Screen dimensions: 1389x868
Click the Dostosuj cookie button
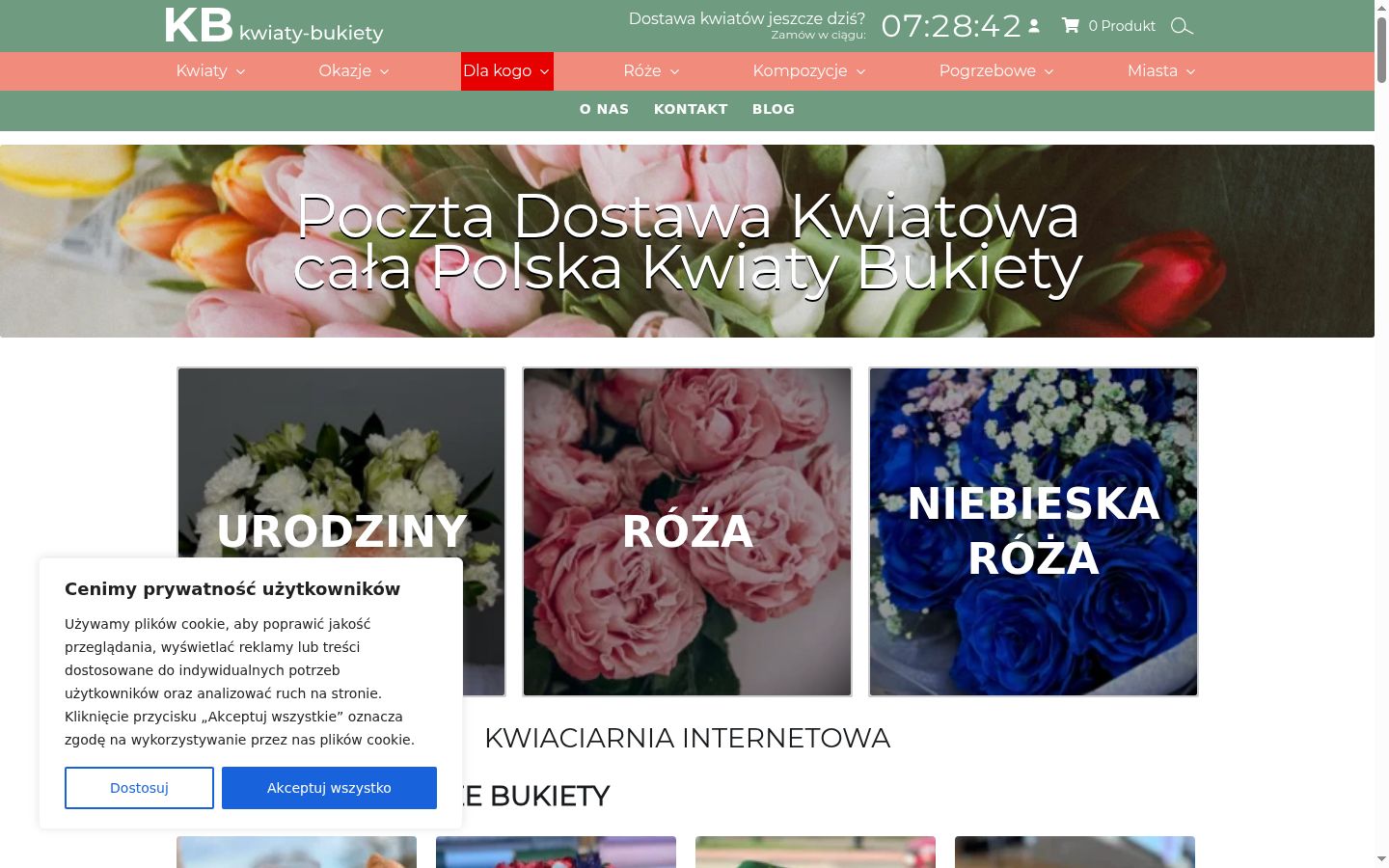click(139, 788)
